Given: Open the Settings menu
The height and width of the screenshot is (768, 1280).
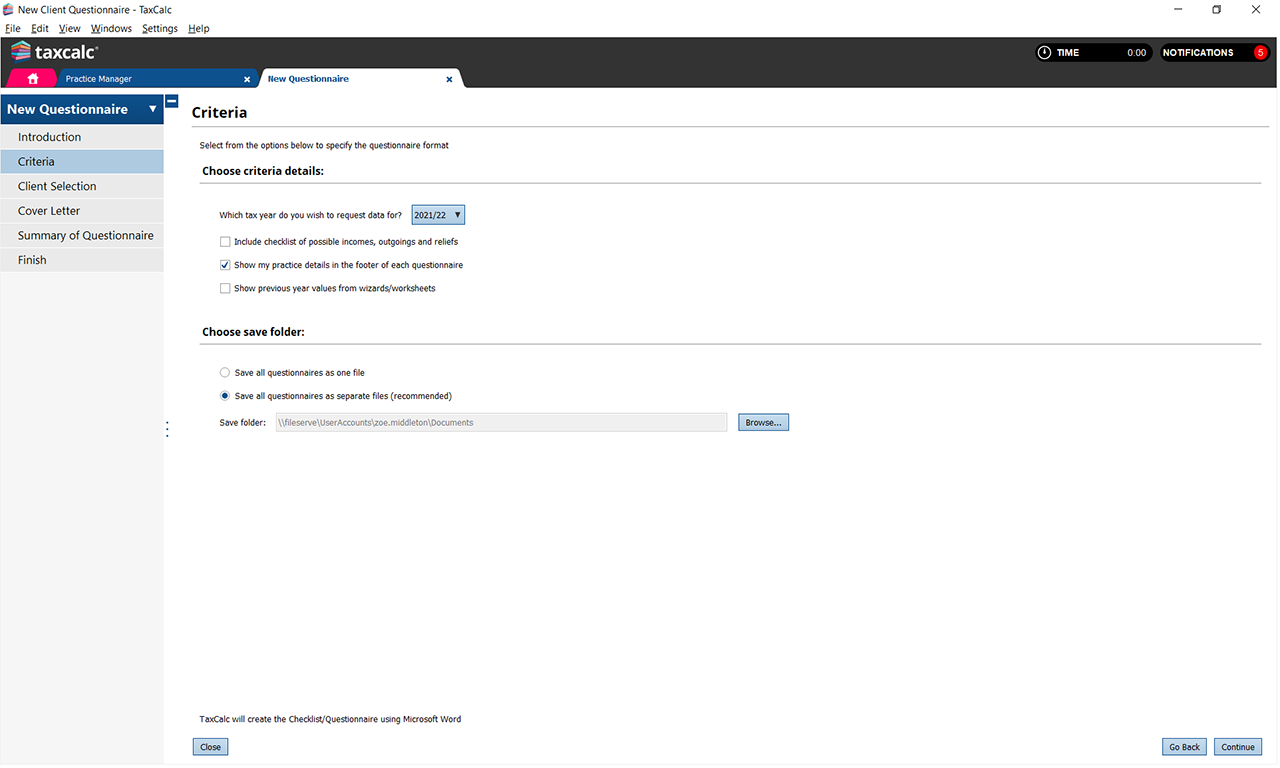Looking at the screenshot, I should tap(159, 29).
